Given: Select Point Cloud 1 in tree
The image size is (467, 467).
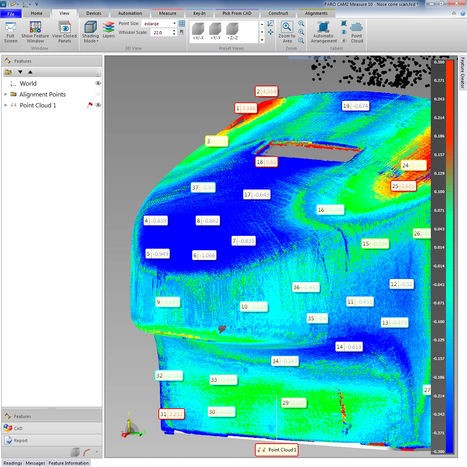Looking at the screenshot, I should point(38,105).
